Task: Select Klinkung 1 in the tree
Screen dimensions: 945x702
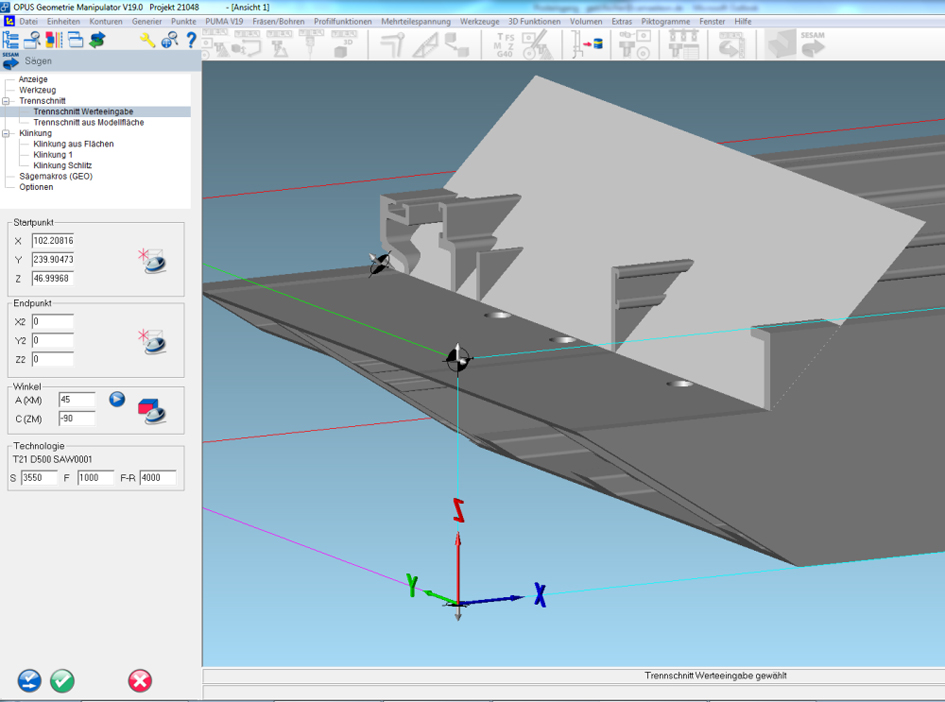Action: coord(53,155)
